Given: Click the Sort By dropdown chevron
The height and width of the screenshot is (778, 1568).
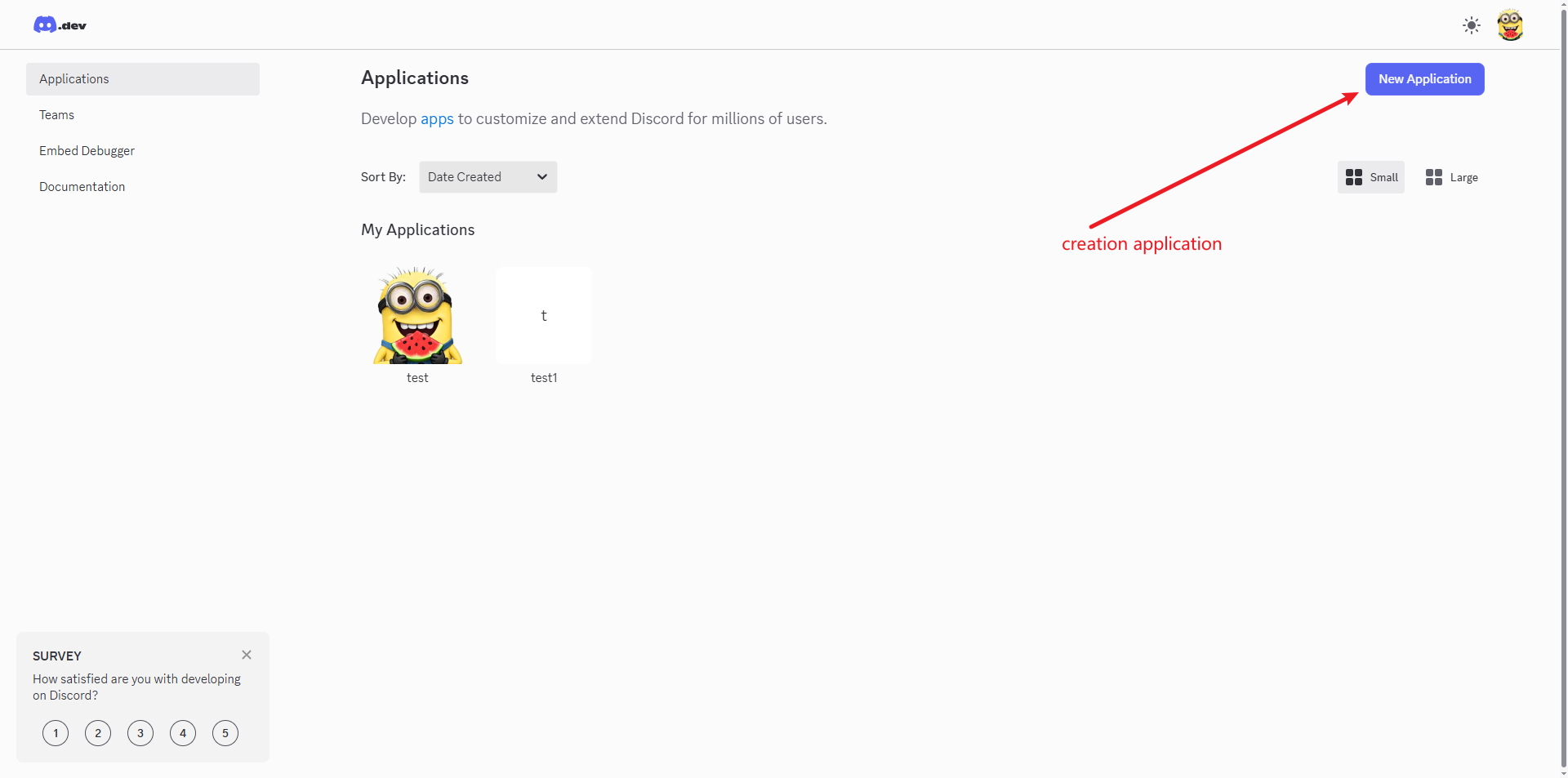Looking at the screenshot, I should point(541,176).
